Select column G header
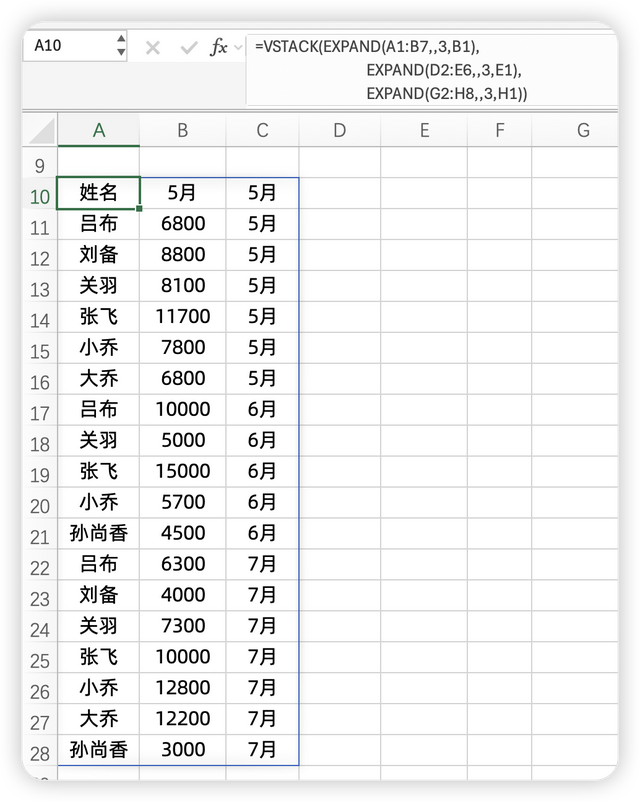640x802 pixels. tap(575, 131)
